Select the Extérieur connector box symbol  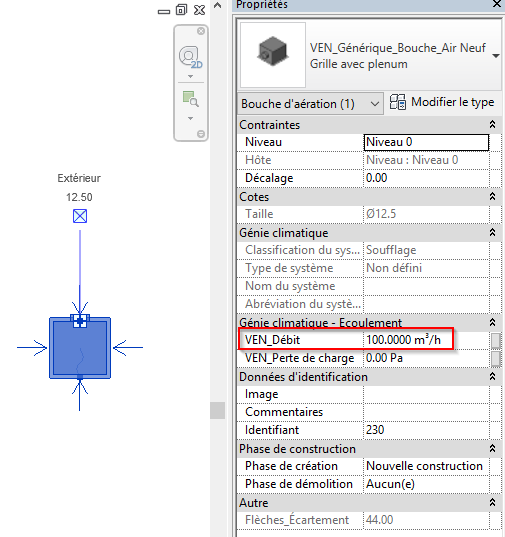80,216
